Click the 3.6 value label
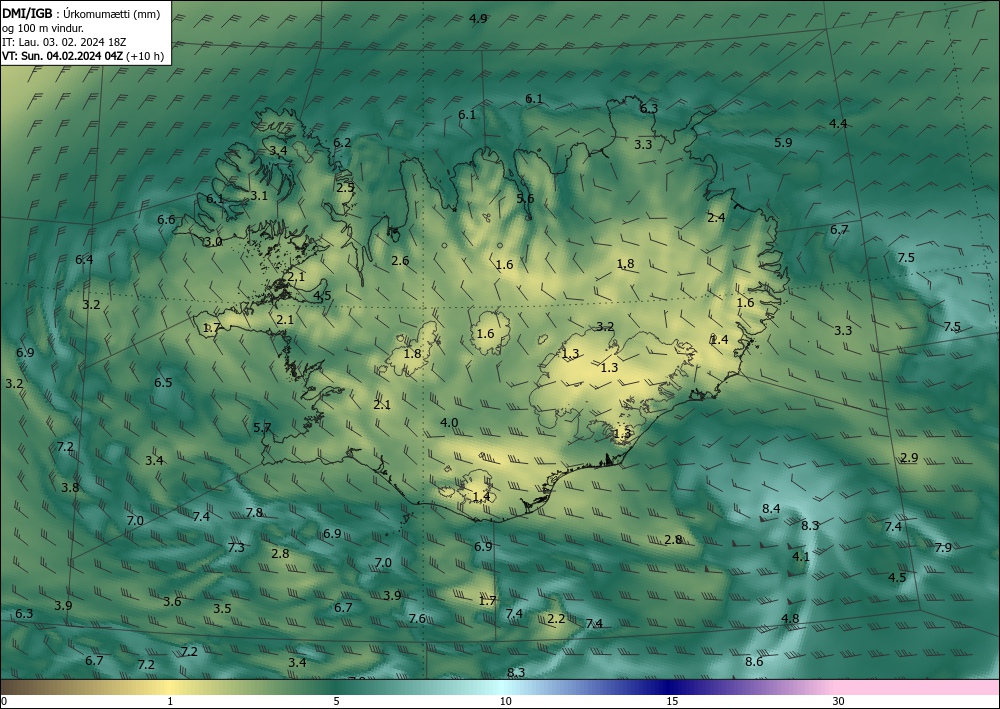 (x=172, y=601)
